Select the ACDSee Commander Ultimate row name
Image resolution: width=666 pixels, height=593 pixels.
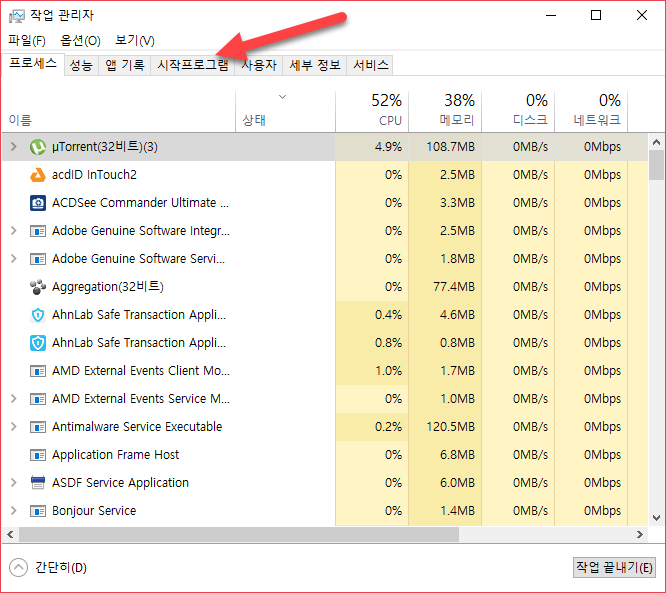pyautogui.click(x=141, y=203)
